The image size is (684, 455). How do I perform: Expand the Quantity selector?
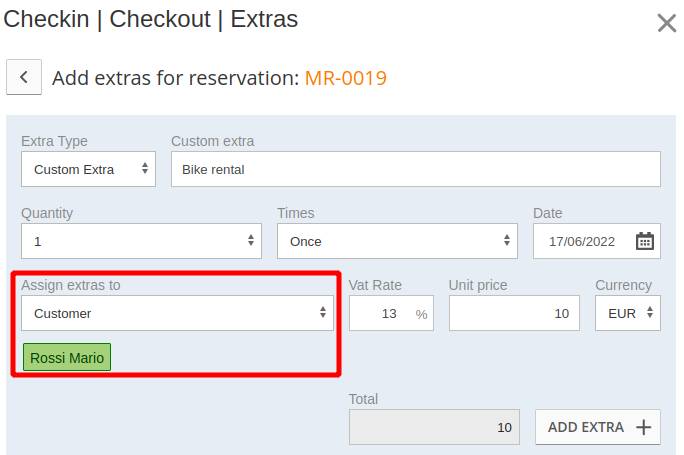point(141,241)
